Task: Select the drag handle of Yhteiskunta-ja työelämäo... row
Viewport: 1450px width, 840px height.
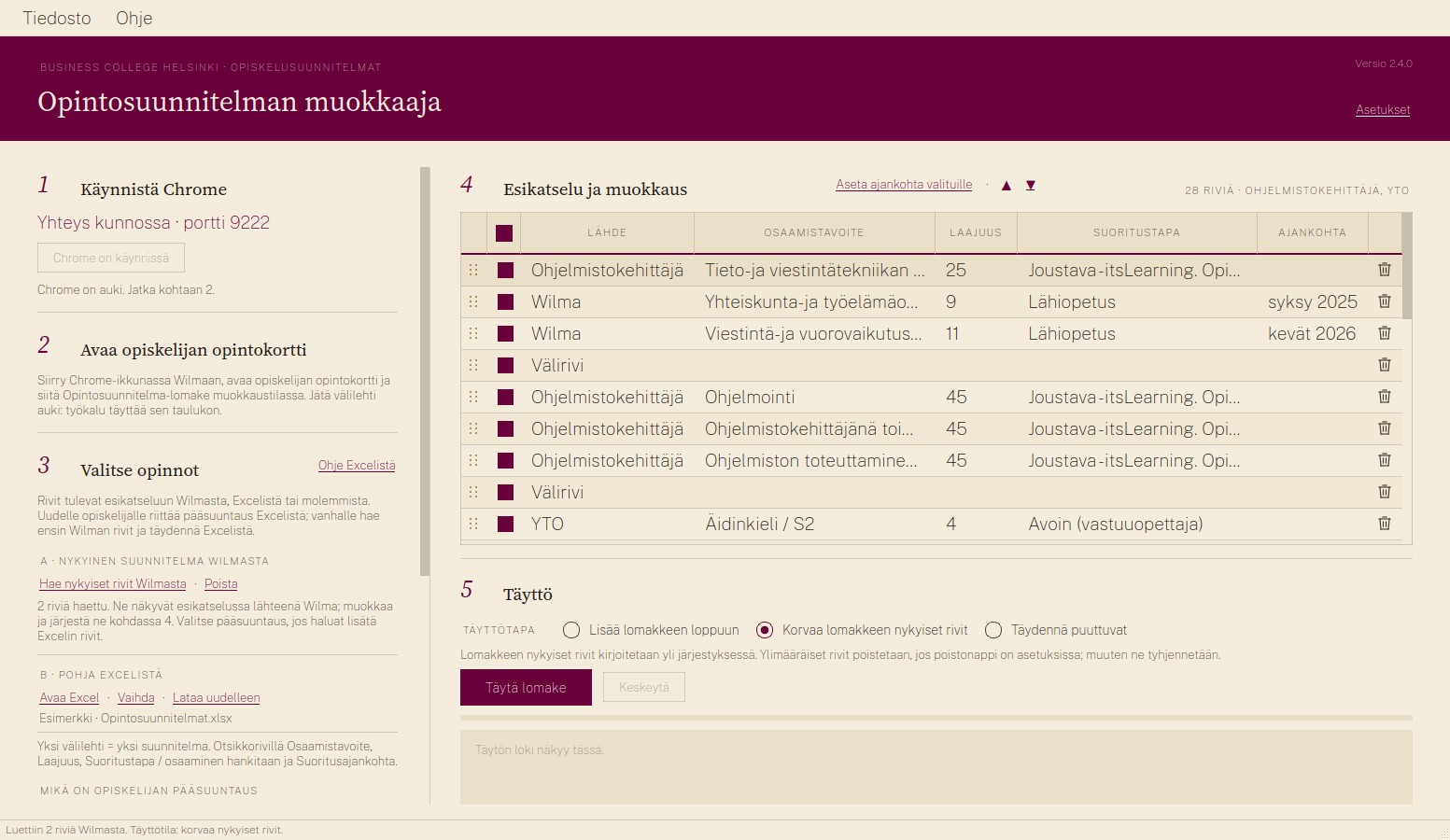Action: 473,301
